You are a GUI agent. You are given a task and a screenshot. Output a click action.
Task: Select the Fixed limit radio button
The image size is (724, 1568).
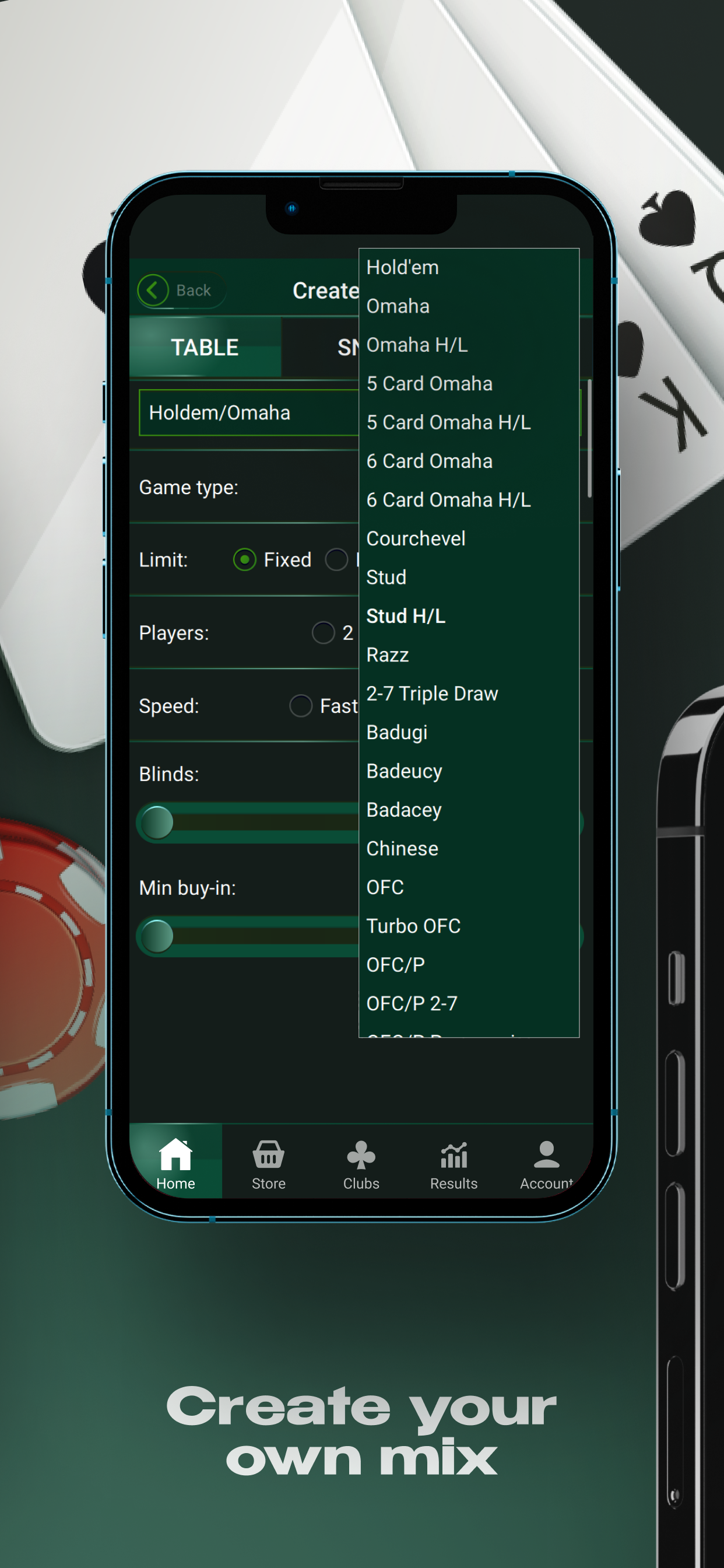coord(245,559)
